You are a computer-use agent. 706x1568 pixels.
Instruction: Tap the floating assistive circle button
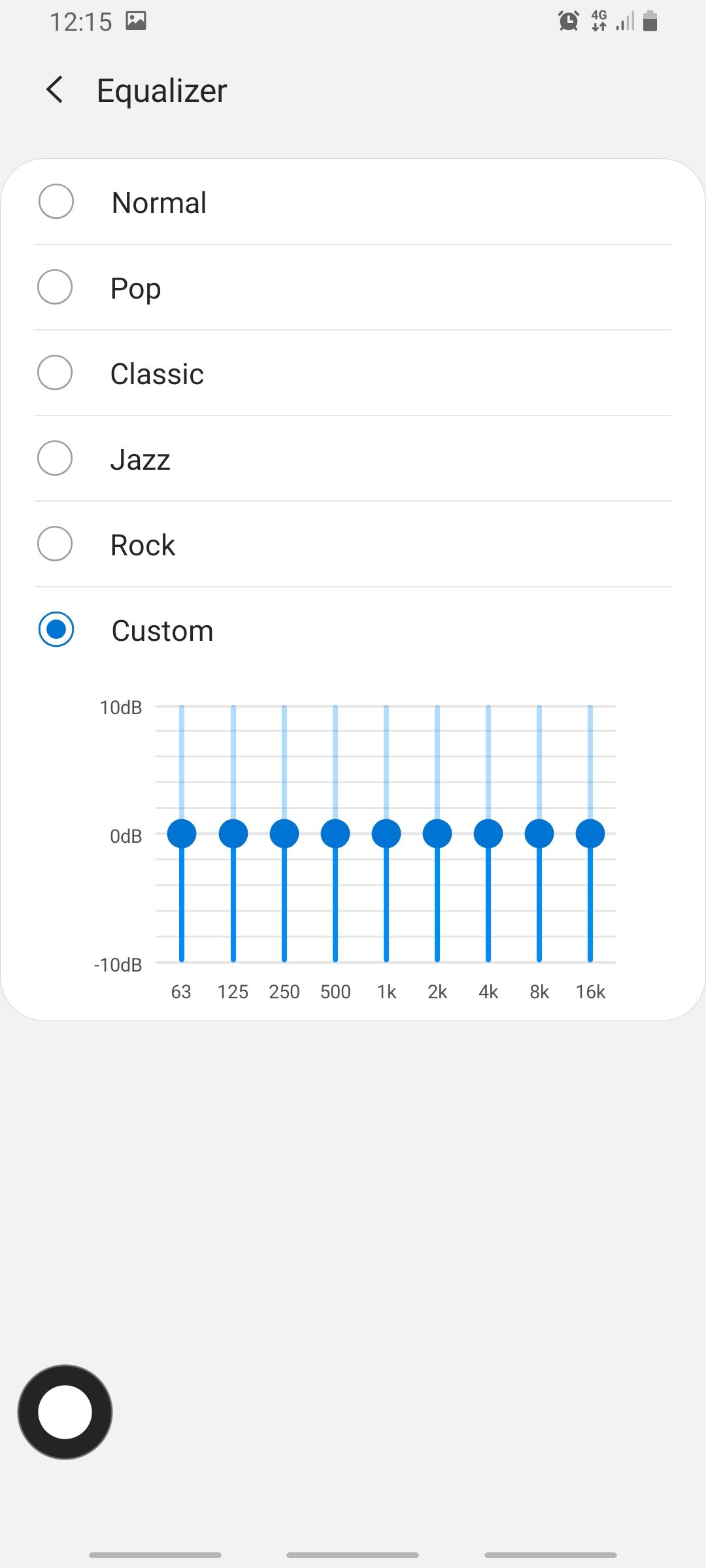(65, 1412)
